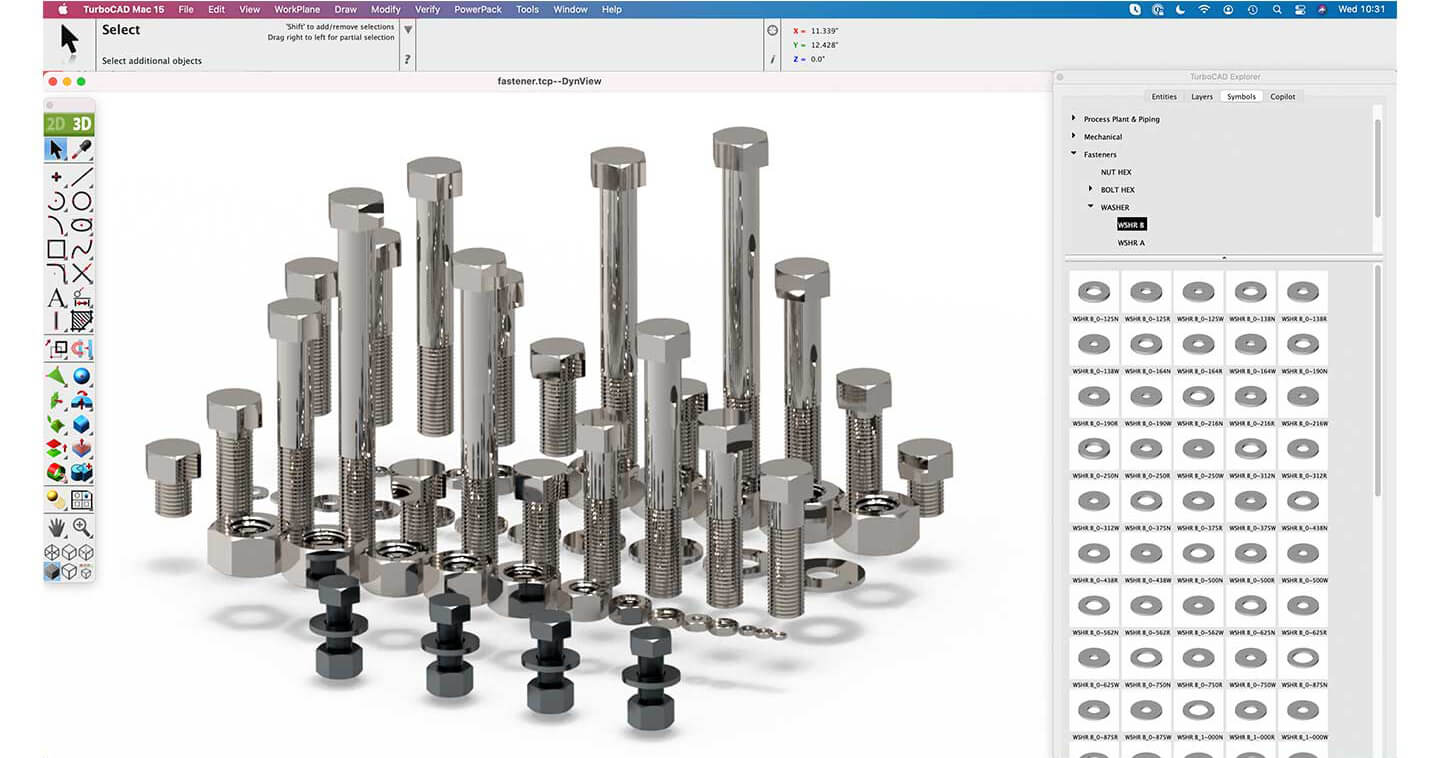
Task: Click the large Select arrow icon
Action: point(69,42)
